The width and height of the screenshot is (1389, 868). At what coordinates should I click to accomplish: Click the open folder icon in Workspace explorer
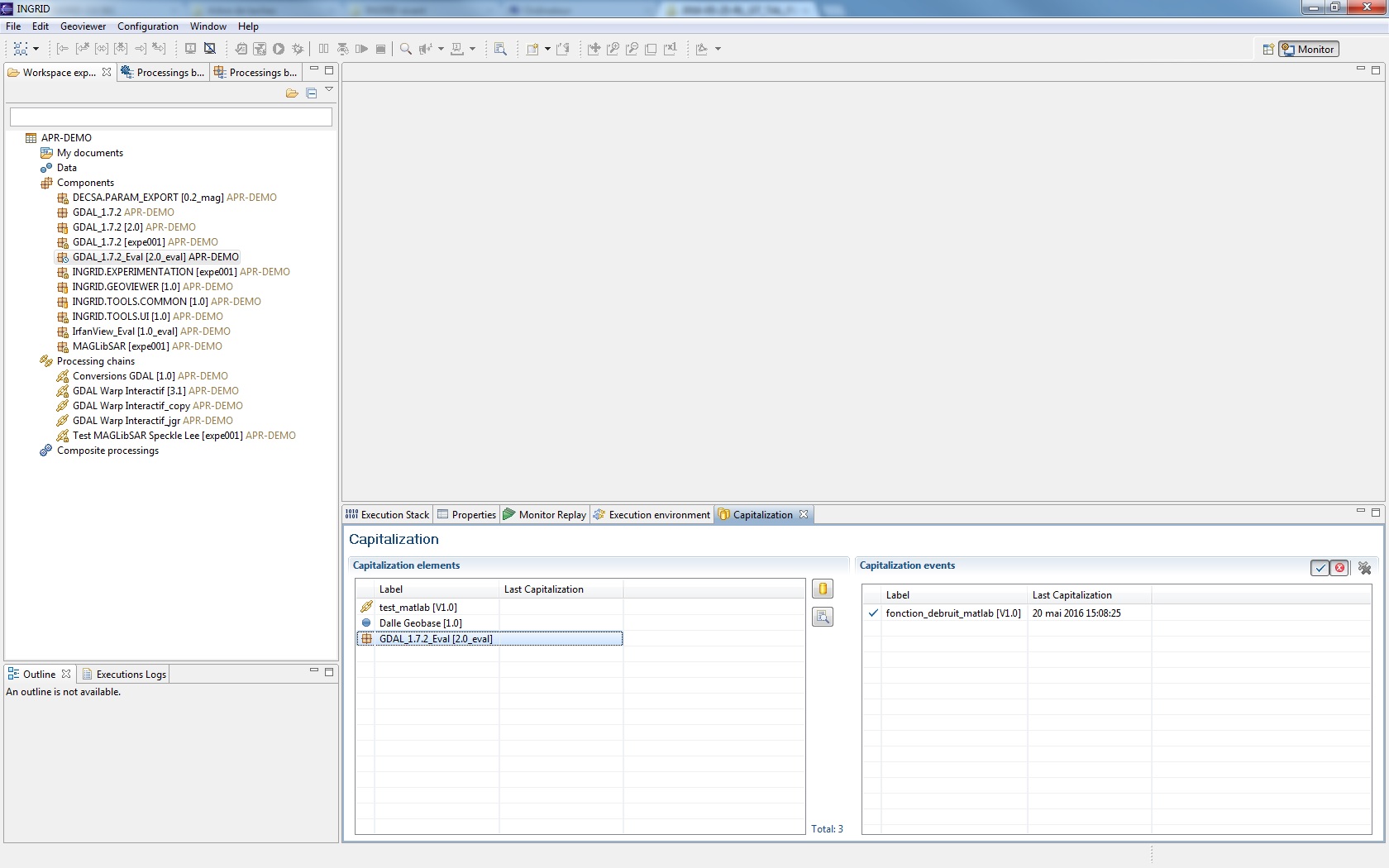[292, 93]
